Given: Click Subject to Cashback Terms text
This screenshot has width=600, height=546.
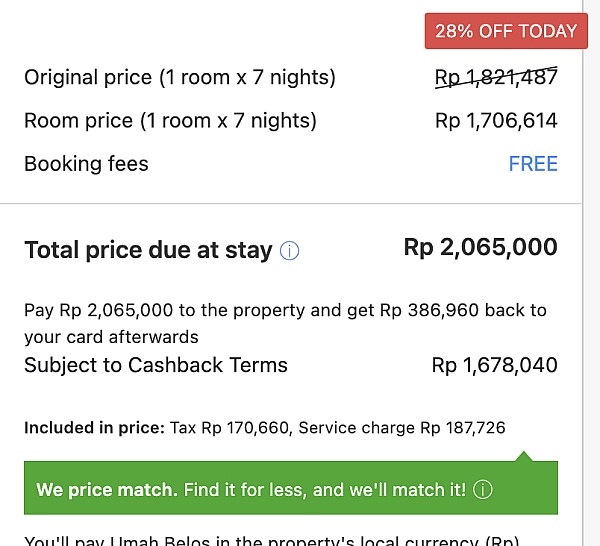Looking at the screenshot, I should [x=156, y=365].
